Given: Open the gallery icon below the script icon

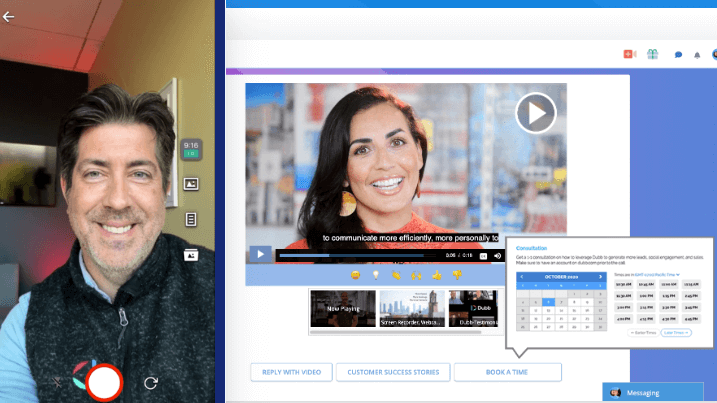Looking at the screenshot, I should 191,254.
